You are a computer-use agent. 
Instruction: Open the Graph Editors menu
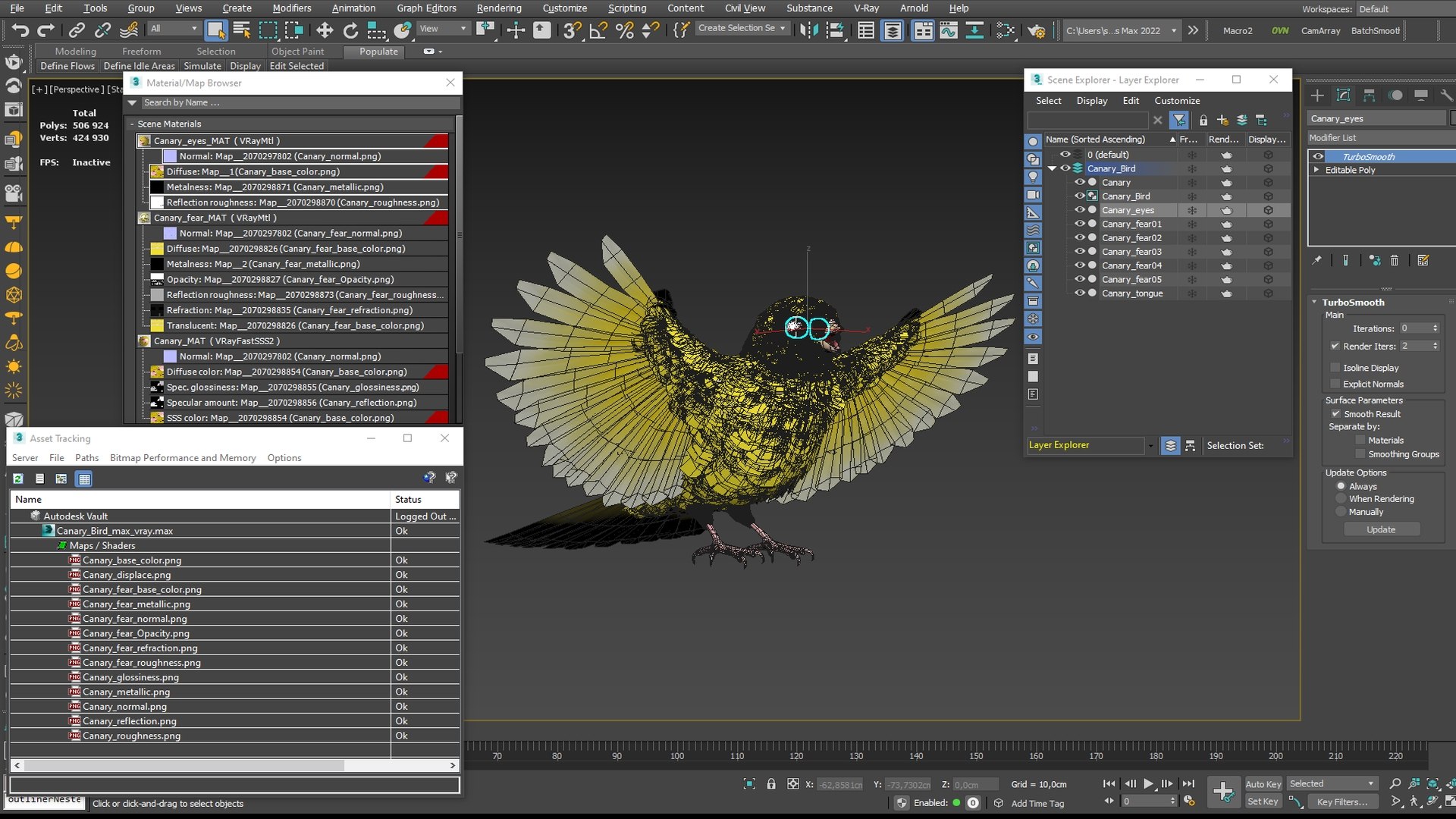pyautogui.click(x=426, y=8)
